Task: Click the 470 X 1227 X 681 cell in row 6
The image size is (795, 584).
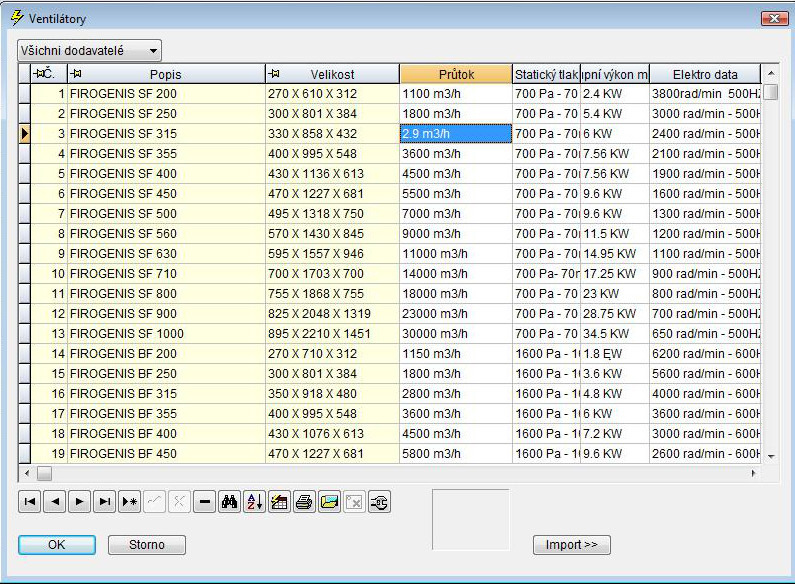Action: click(x=332, y=194)
